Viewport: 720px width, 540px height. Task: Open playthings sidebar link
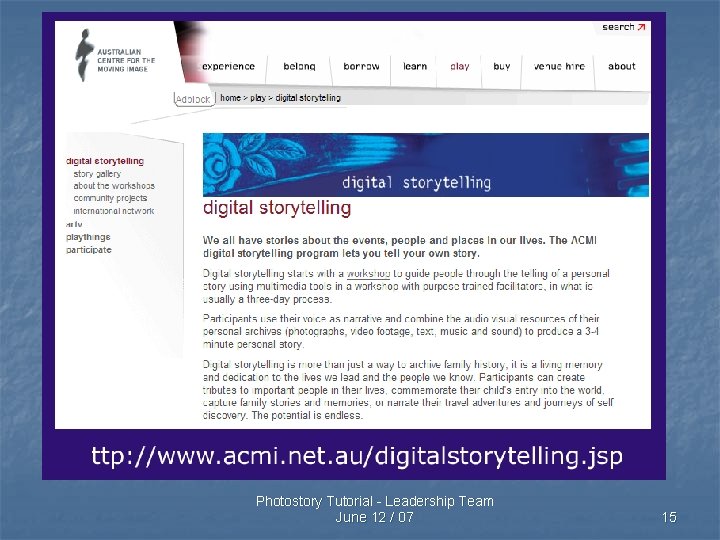click(88, 237)
